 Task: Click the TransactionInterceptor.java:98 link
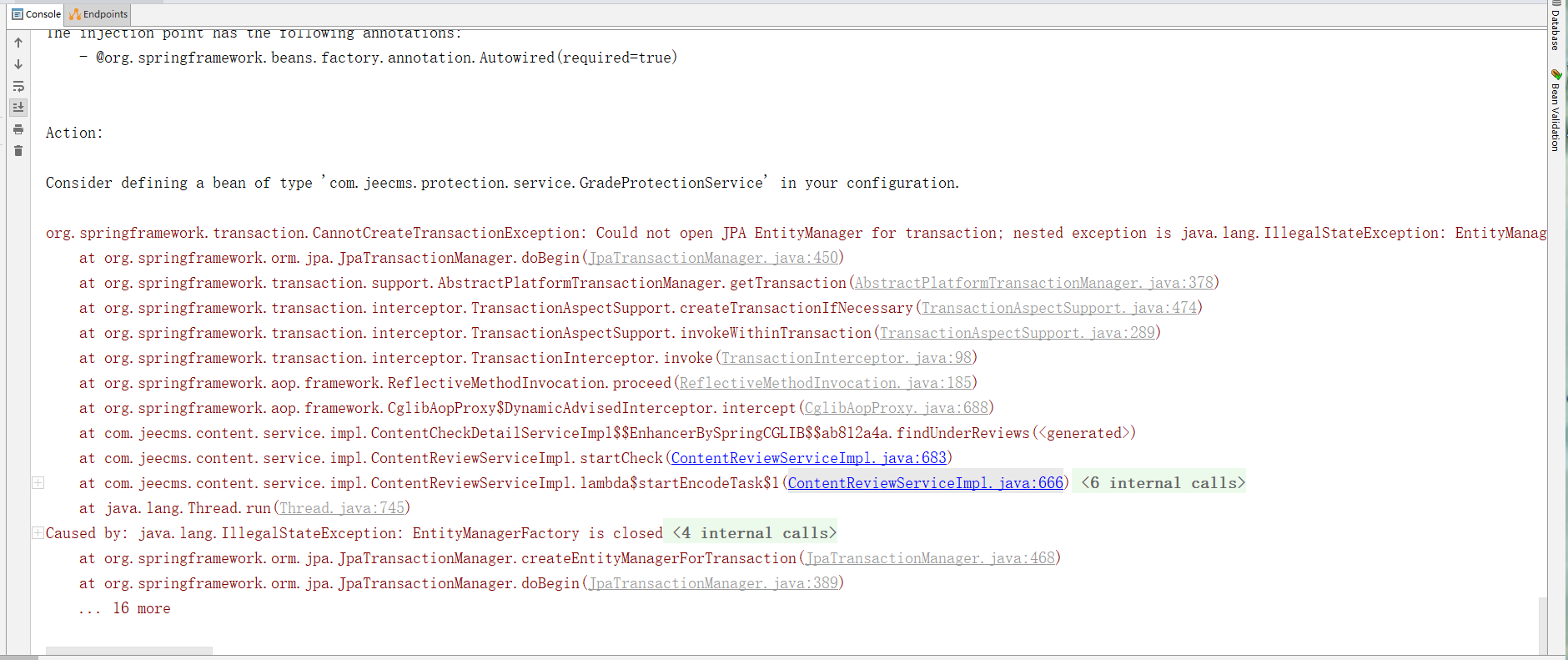click(x=846, y=358)
